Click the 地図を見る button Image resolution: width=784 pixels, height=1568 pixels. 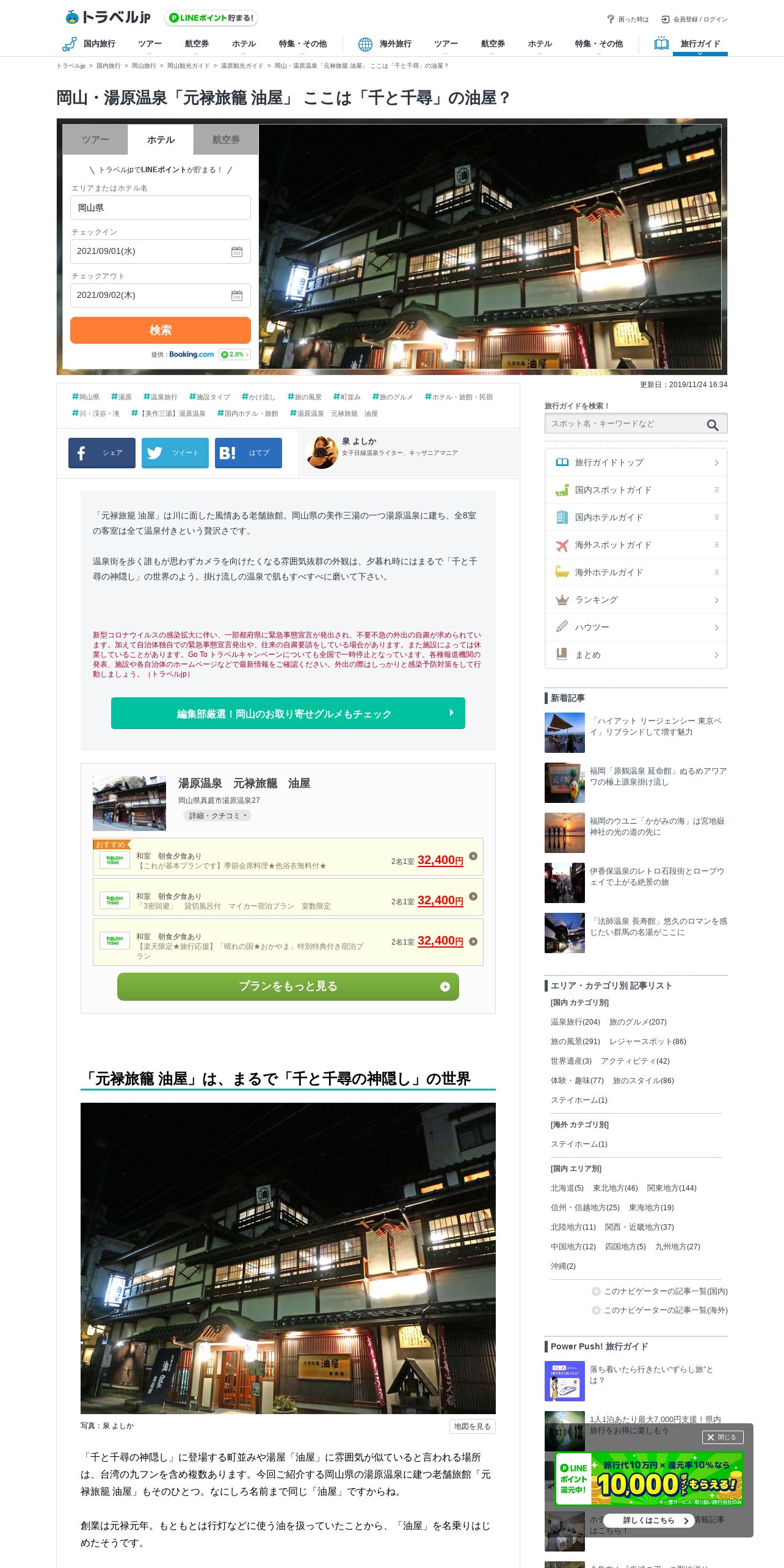[x=472, y=1426]
